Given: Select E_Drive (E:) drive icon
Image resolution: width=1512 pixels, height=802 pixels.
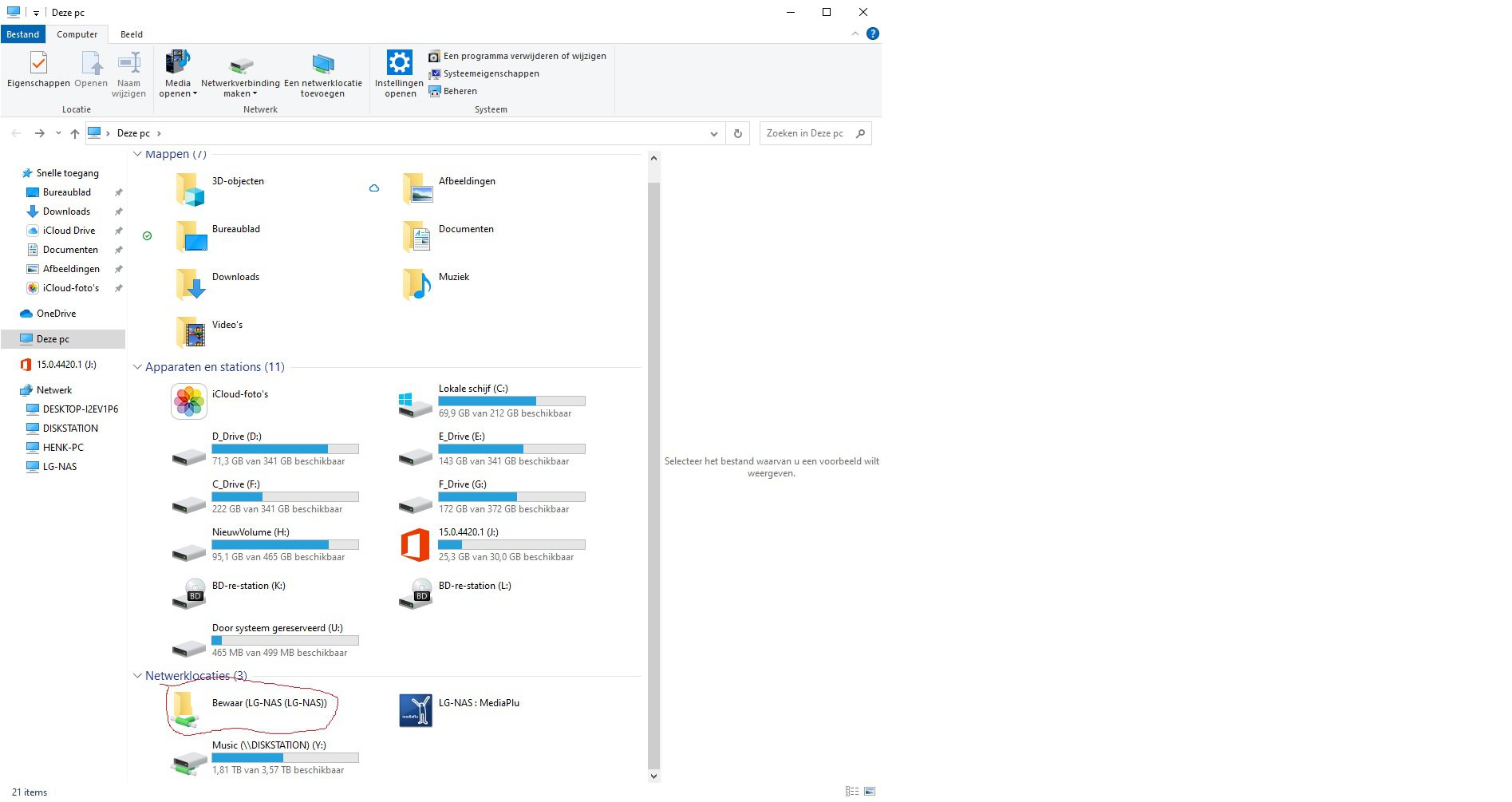Looking at the screenshot, I should pyautogui.click(x=416, y=456).
